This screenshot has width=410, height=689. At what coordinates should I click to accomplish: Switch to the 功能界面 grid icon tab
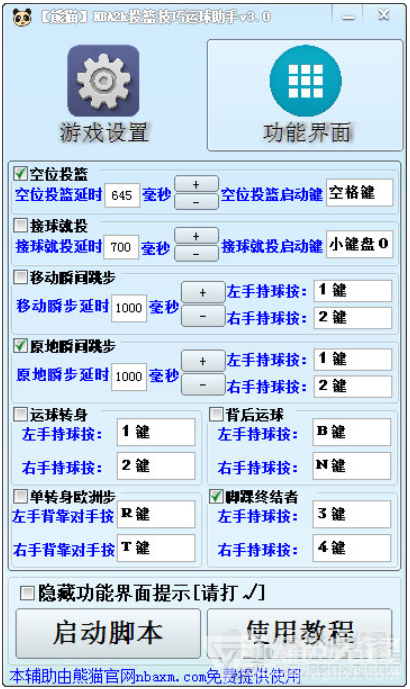tap(305, 80)
